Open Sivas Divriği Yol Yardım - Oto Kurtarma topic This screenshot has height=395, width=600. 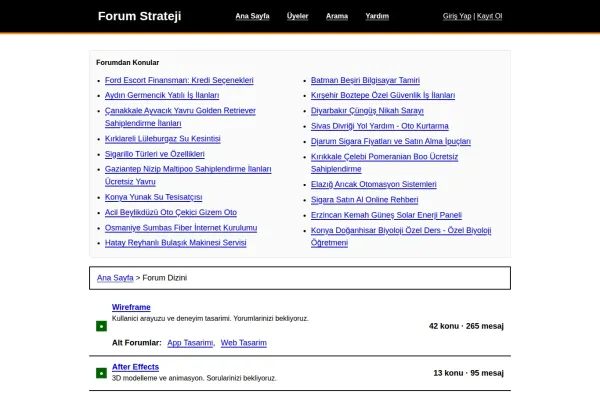[380, 126]
